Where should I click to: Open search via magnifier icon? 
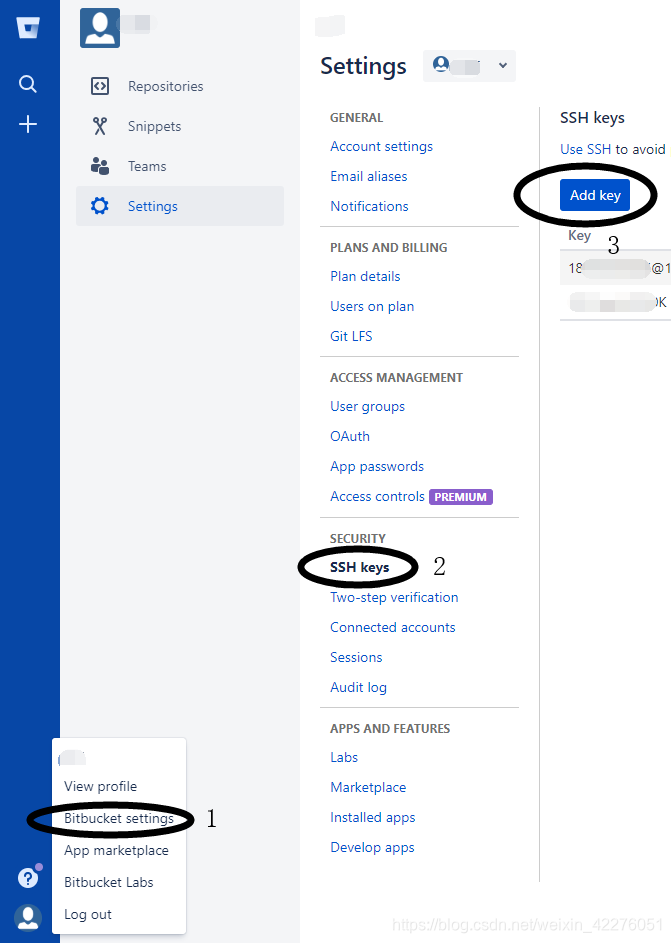28,84
